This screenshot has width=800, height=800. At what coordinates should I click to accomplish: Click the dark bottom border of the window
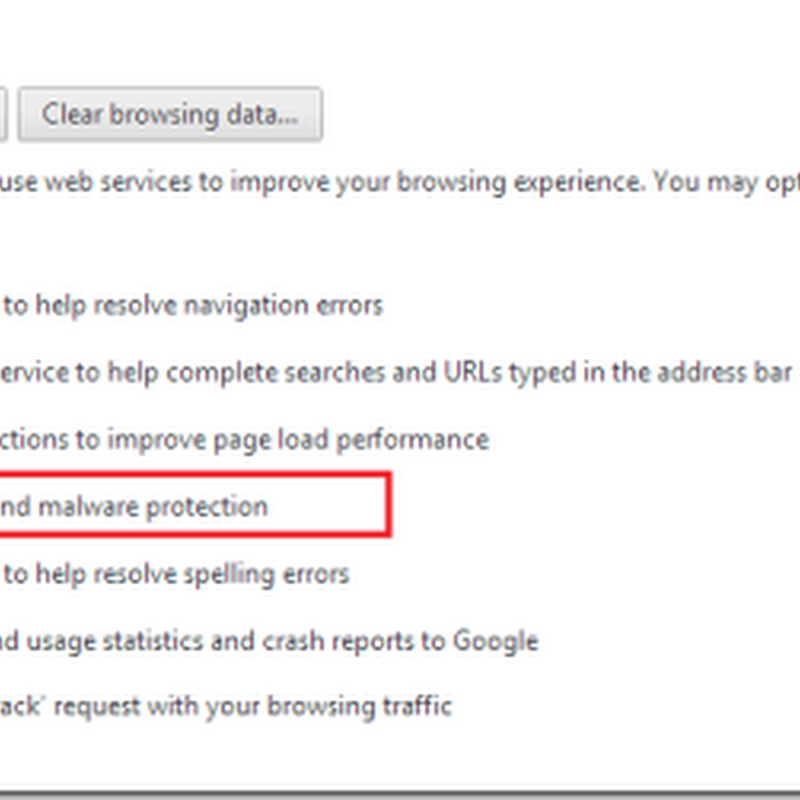point(400,795)
